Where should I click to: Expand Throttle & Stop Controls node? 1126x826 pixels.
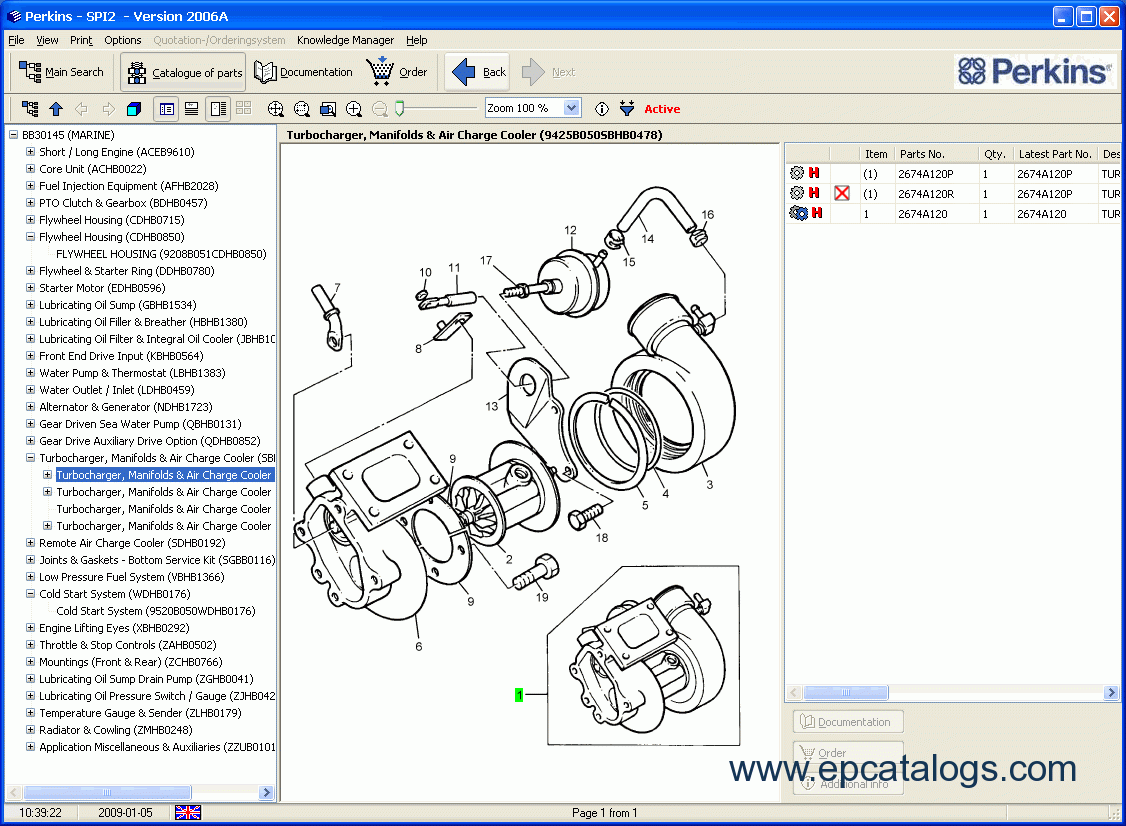[x=30, y=644]
